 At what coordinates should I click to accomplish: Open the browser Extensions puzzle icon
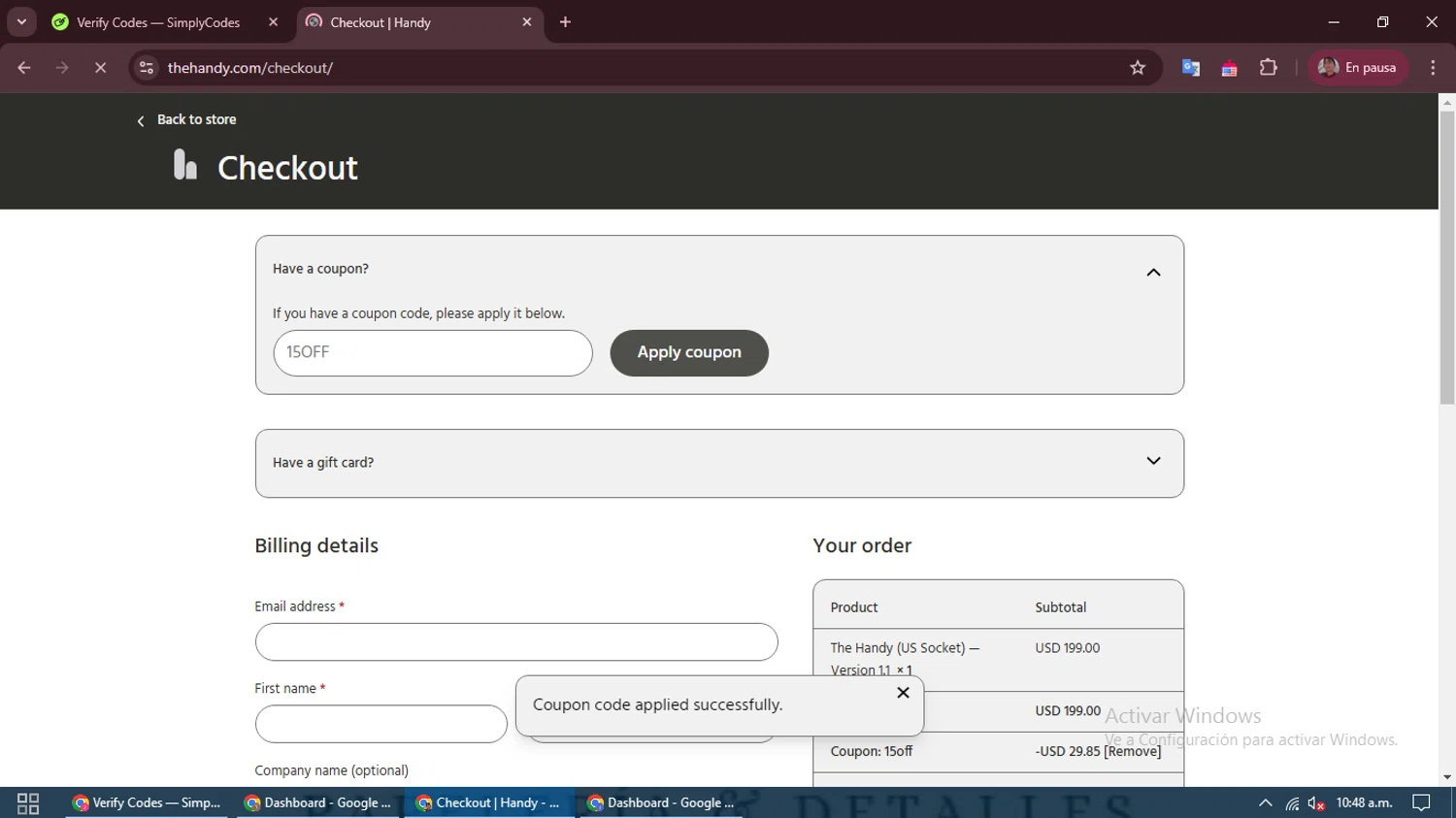click(x=1268, y=68)
